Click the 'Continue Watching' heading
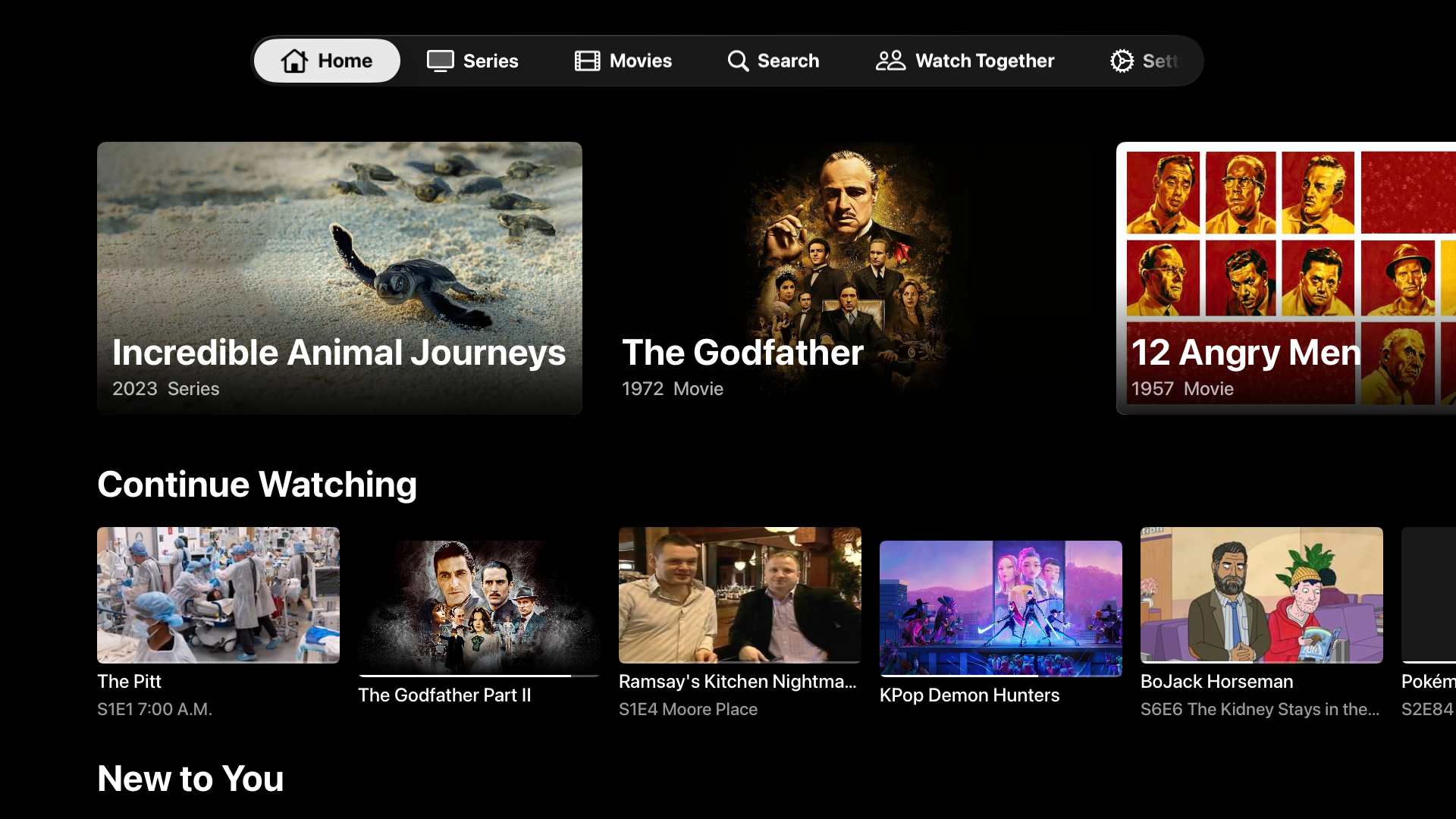Screen dimensions: 1456x819 coord(257,485)
